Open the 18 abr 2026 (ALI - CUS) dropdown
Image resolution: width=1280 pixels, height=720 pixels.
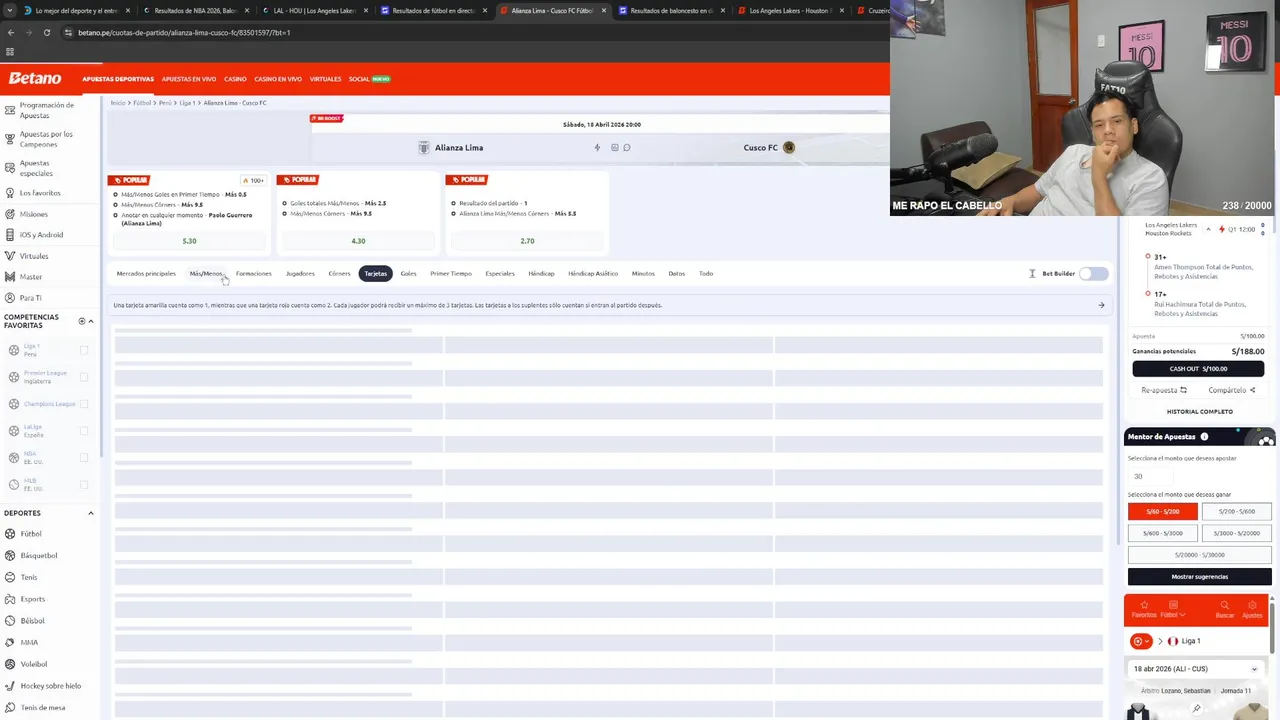point(1197,669)
